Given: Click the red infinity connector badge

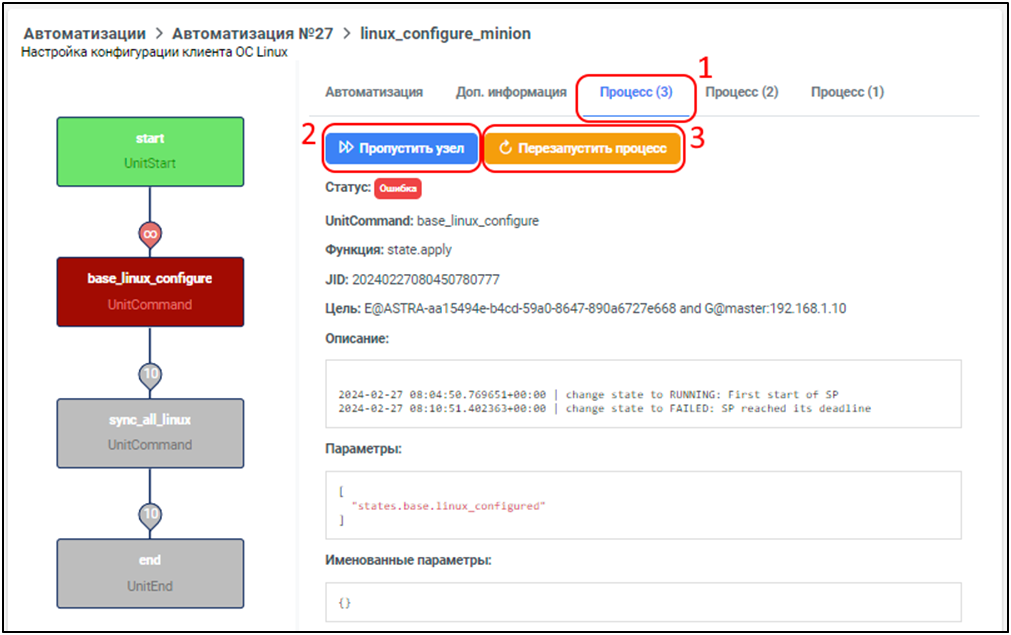Looking at the screenshot, I should click(150, 233).
